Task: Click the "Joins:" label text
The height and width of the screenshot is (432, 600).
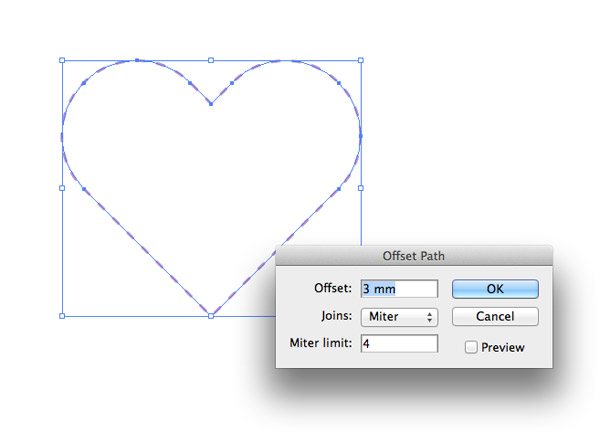Action: [x=337, y=316]
